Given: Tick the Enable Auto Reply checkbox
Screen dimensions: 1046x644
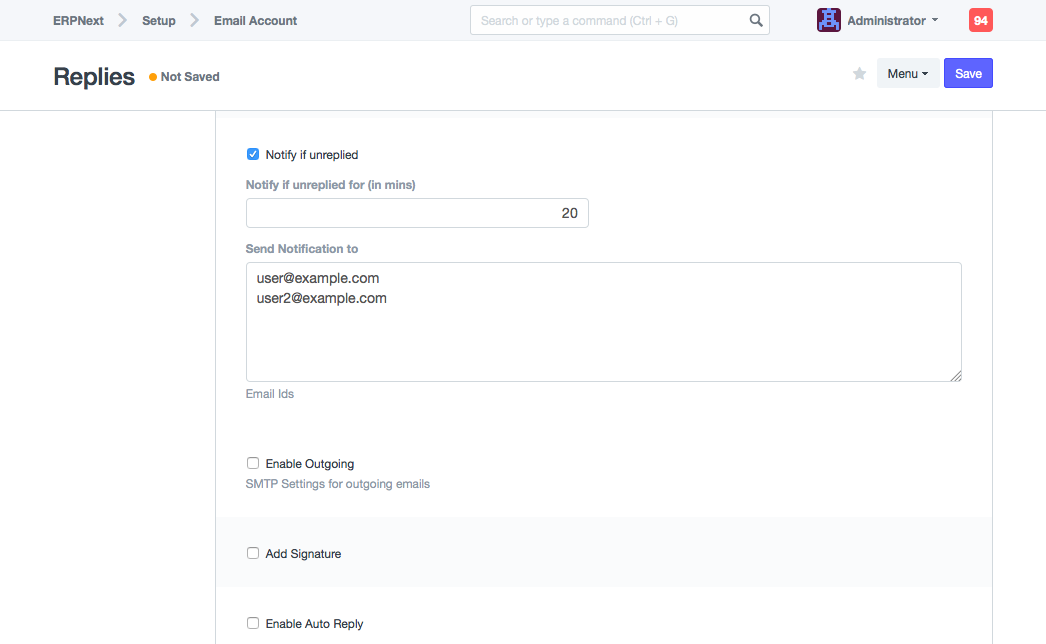Looking at the screenshot, I should 253,624.
